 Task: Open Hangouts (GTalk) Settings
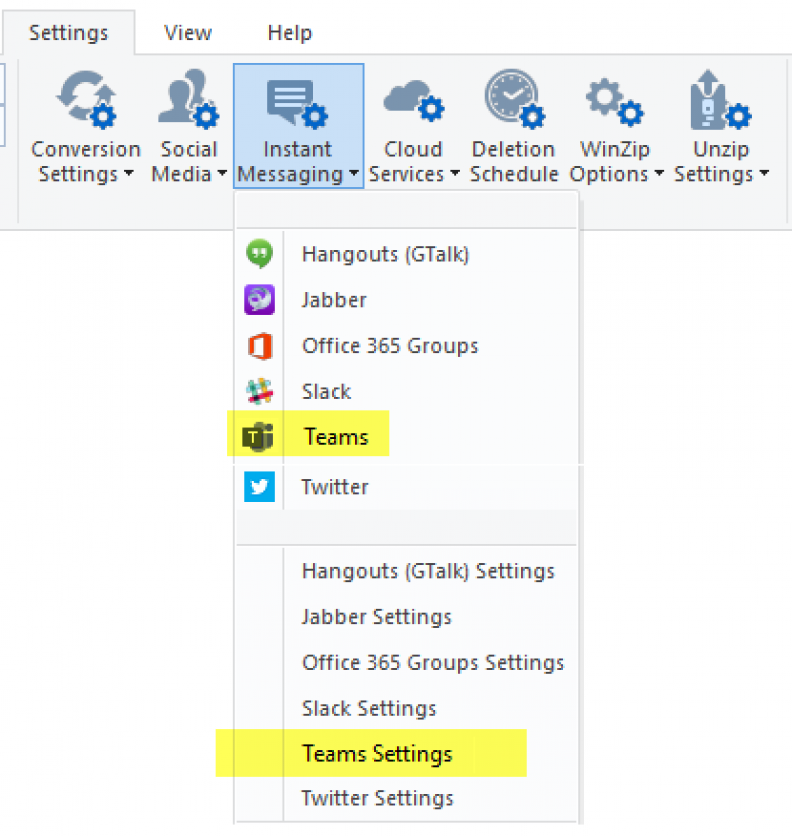point(406,570)
